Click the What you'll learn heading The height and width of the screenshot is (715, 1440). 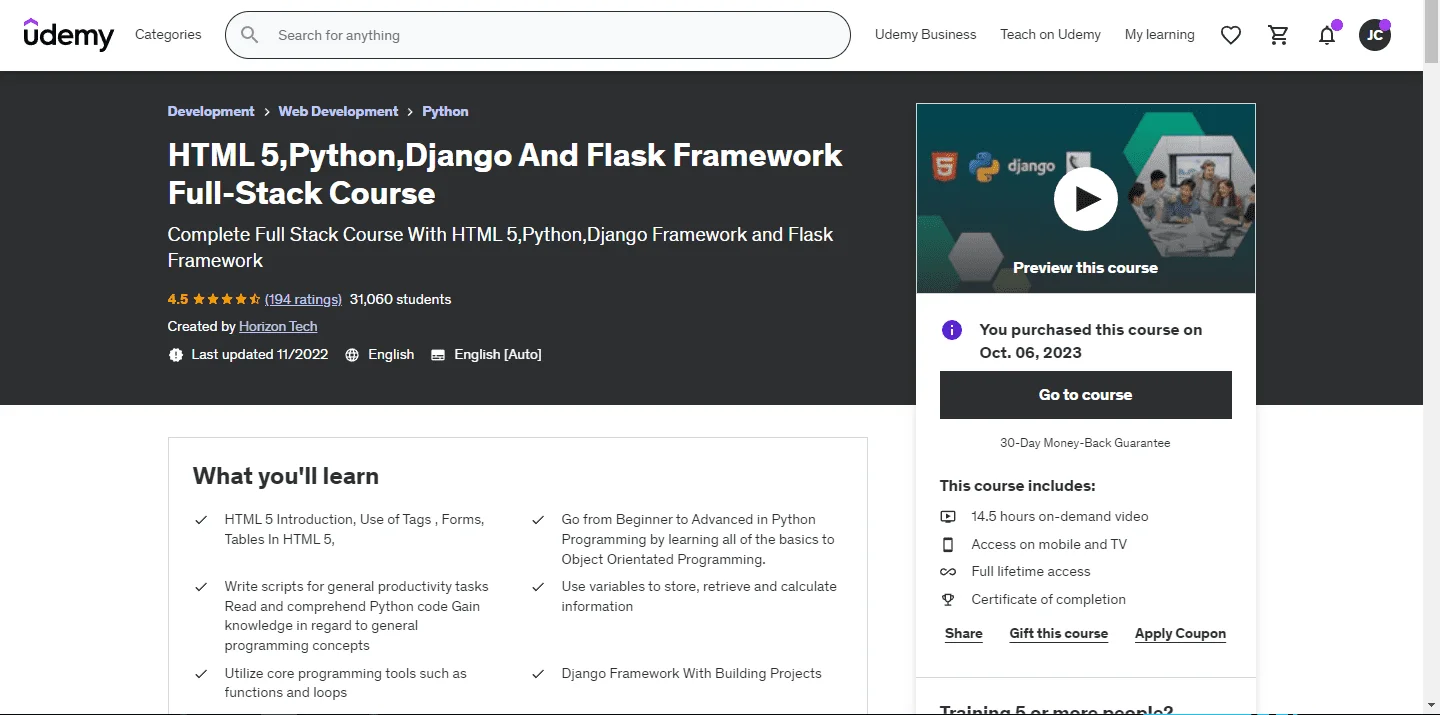[286, 476]
